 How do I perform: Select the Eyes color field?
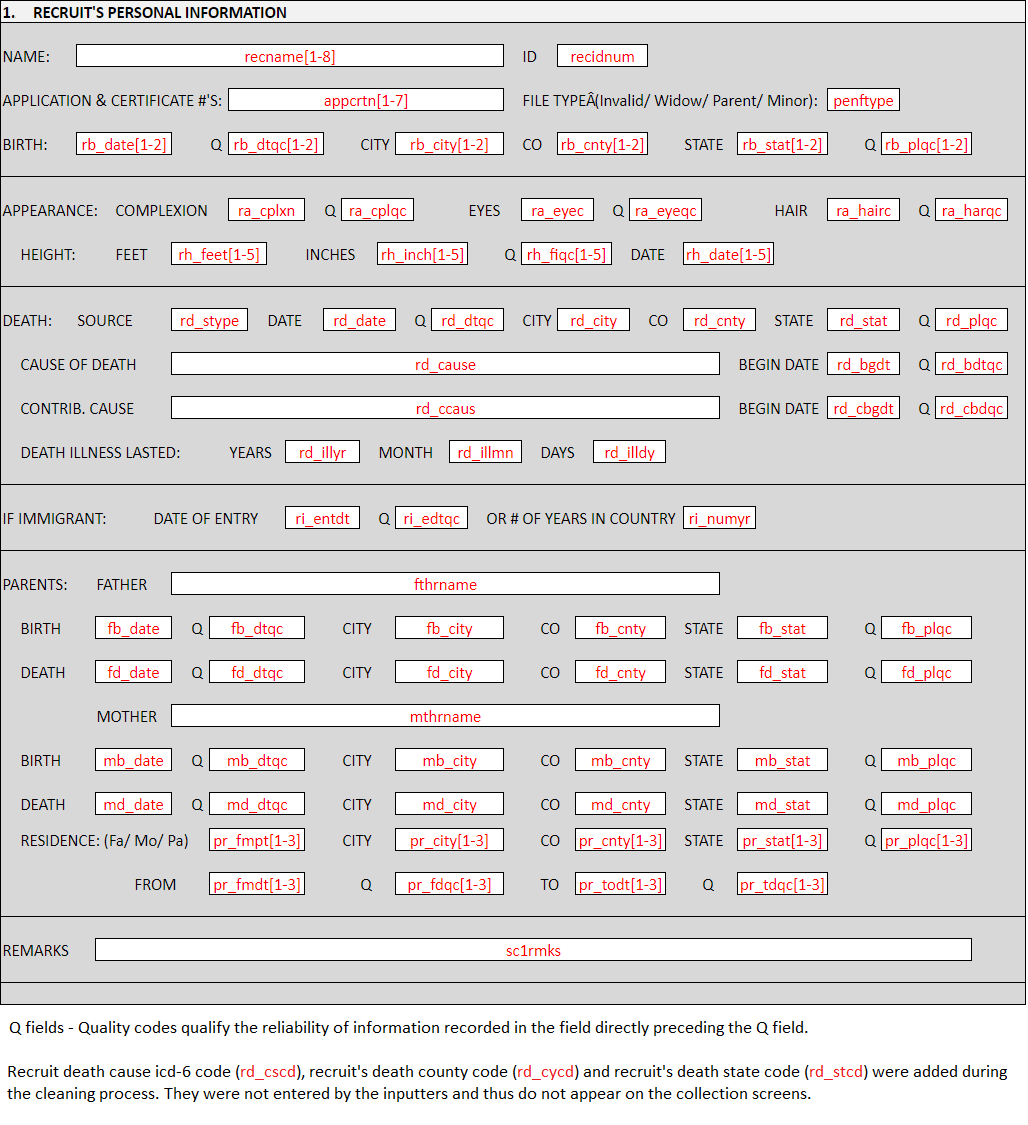pyautogui.click(x=557, y=210)
